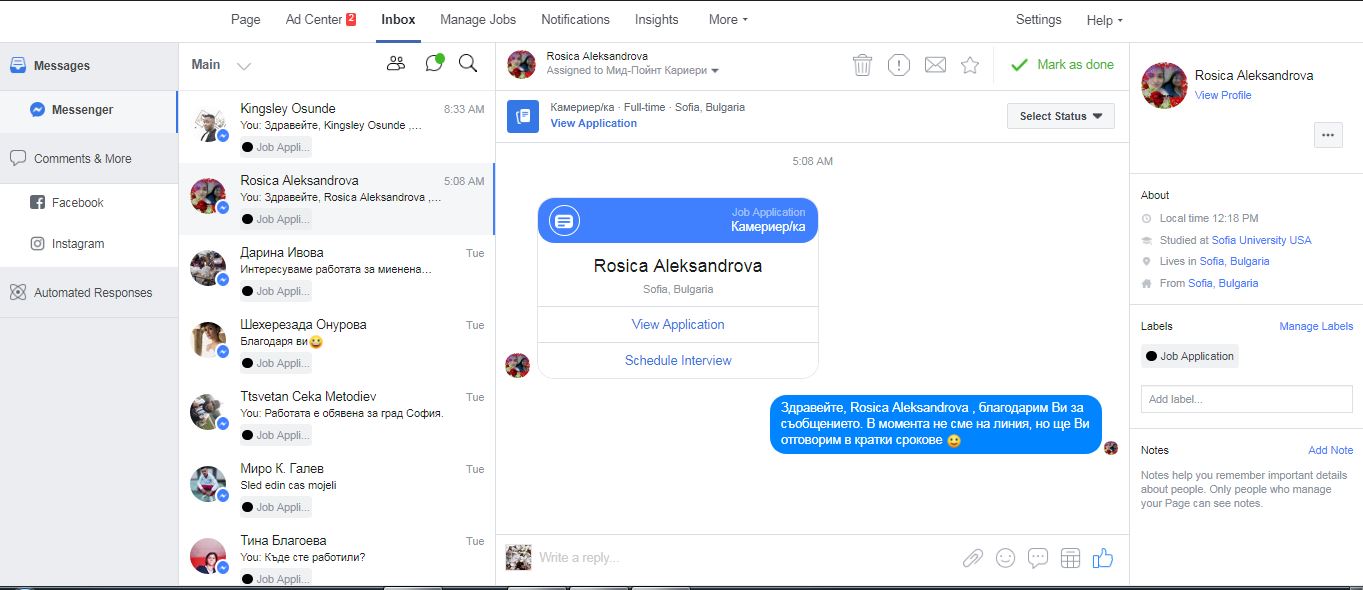
Task: Star the conversation to follow up
Action: pos(970,65)
